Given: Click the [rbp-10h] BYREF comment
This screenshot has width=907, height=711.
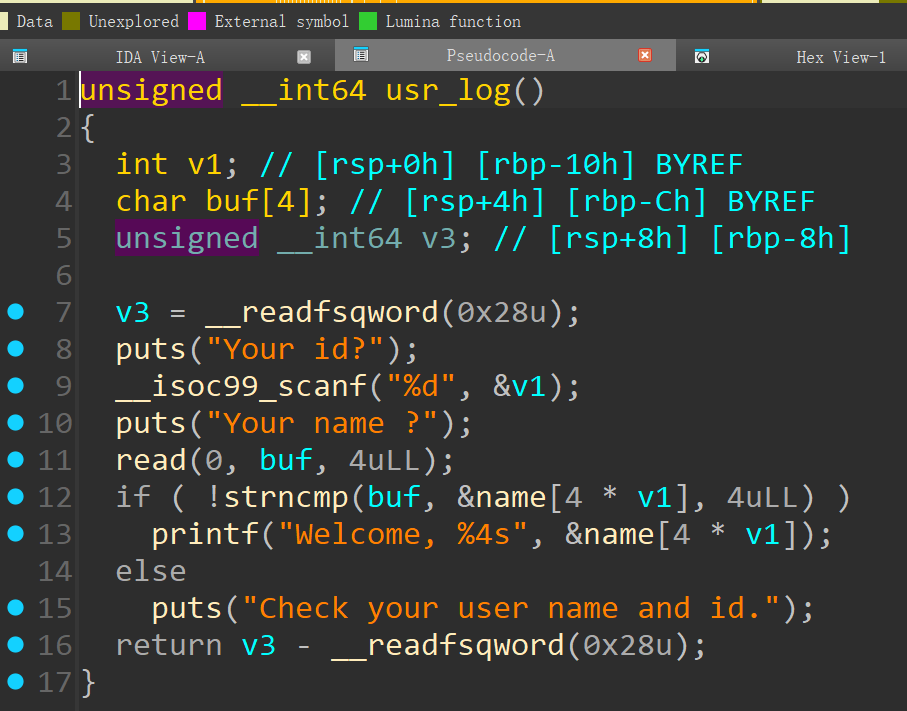Looking at the screenshot, I should 610,165.
